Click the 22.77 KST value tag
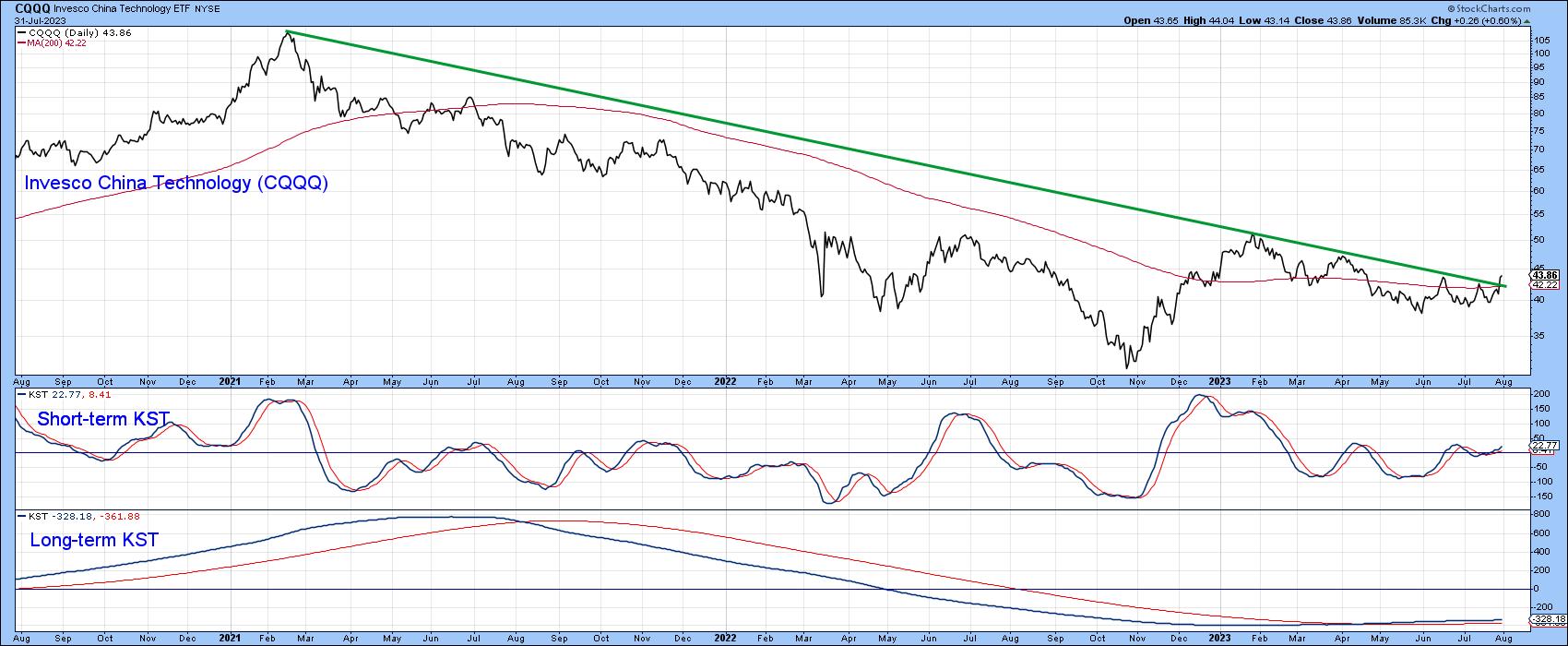 1544,444
